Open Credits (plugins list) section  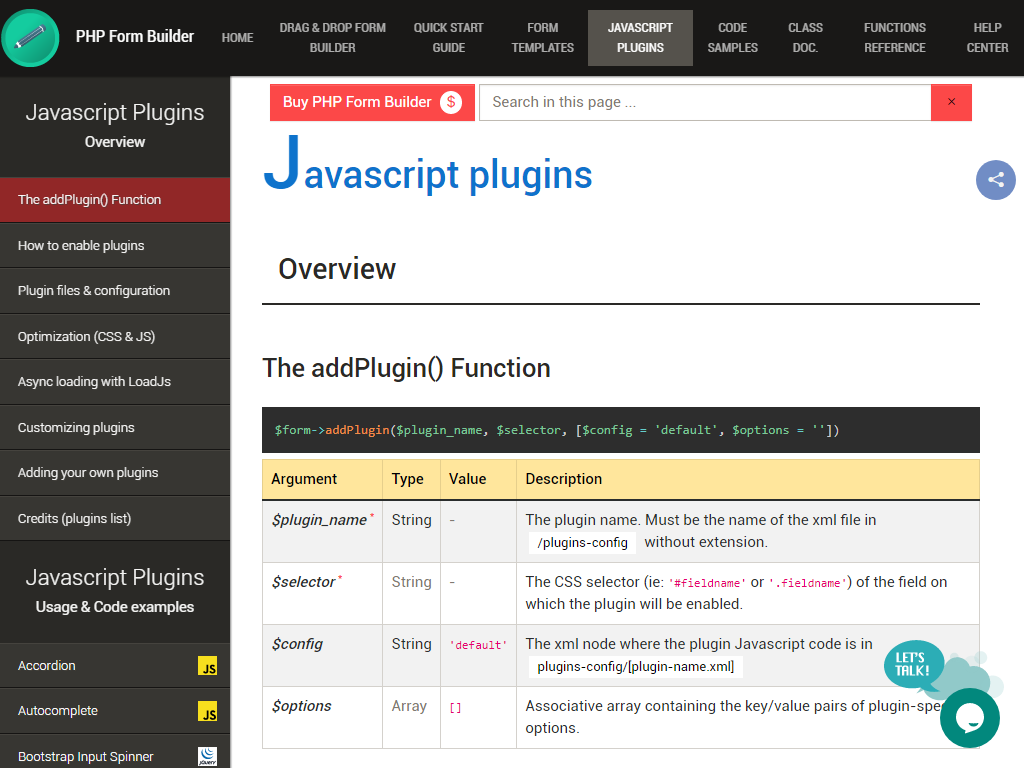tap(115, 519)
